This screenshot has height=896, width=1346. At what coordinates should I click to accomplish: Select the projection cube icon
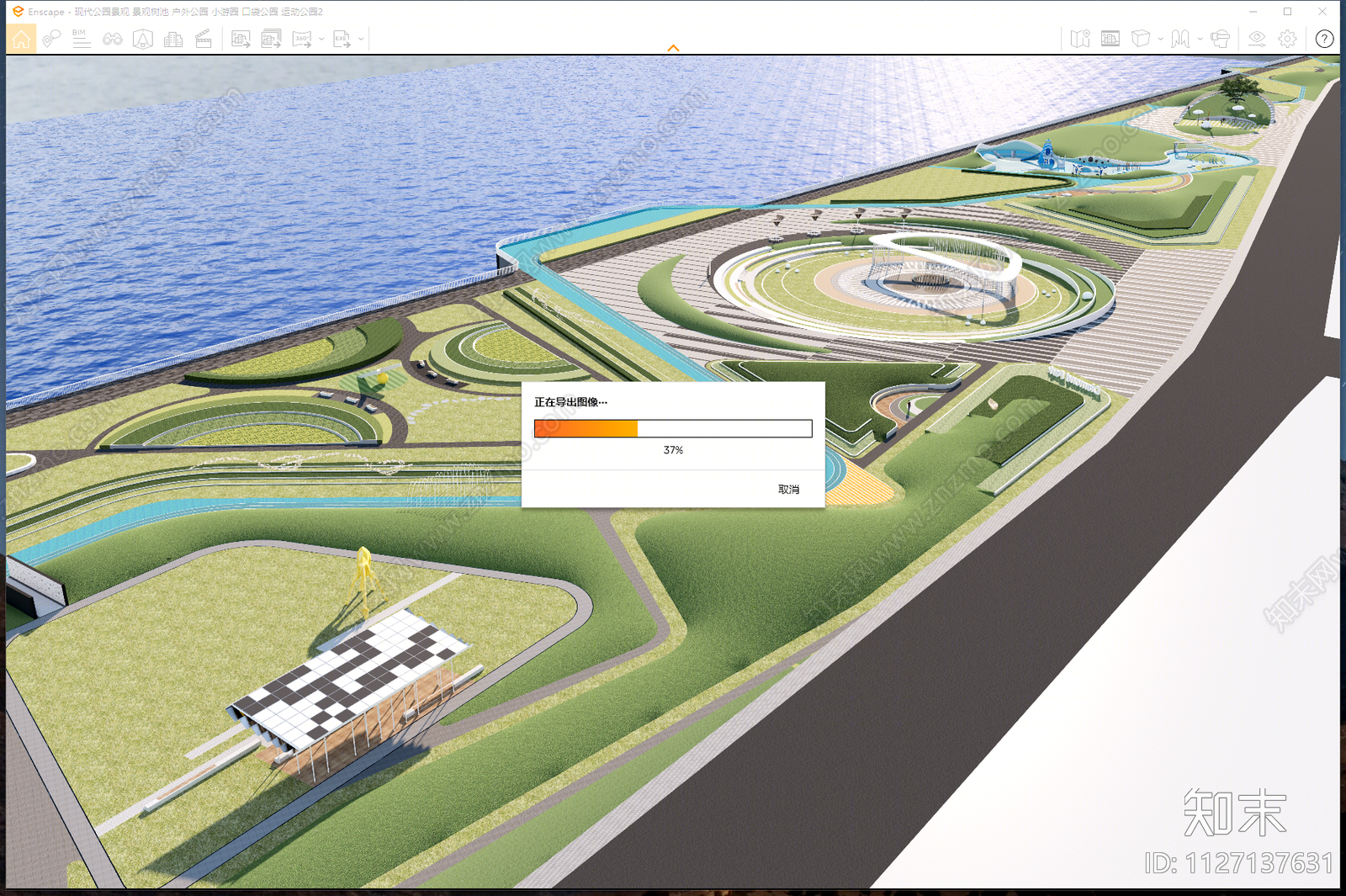(1141, 39)
